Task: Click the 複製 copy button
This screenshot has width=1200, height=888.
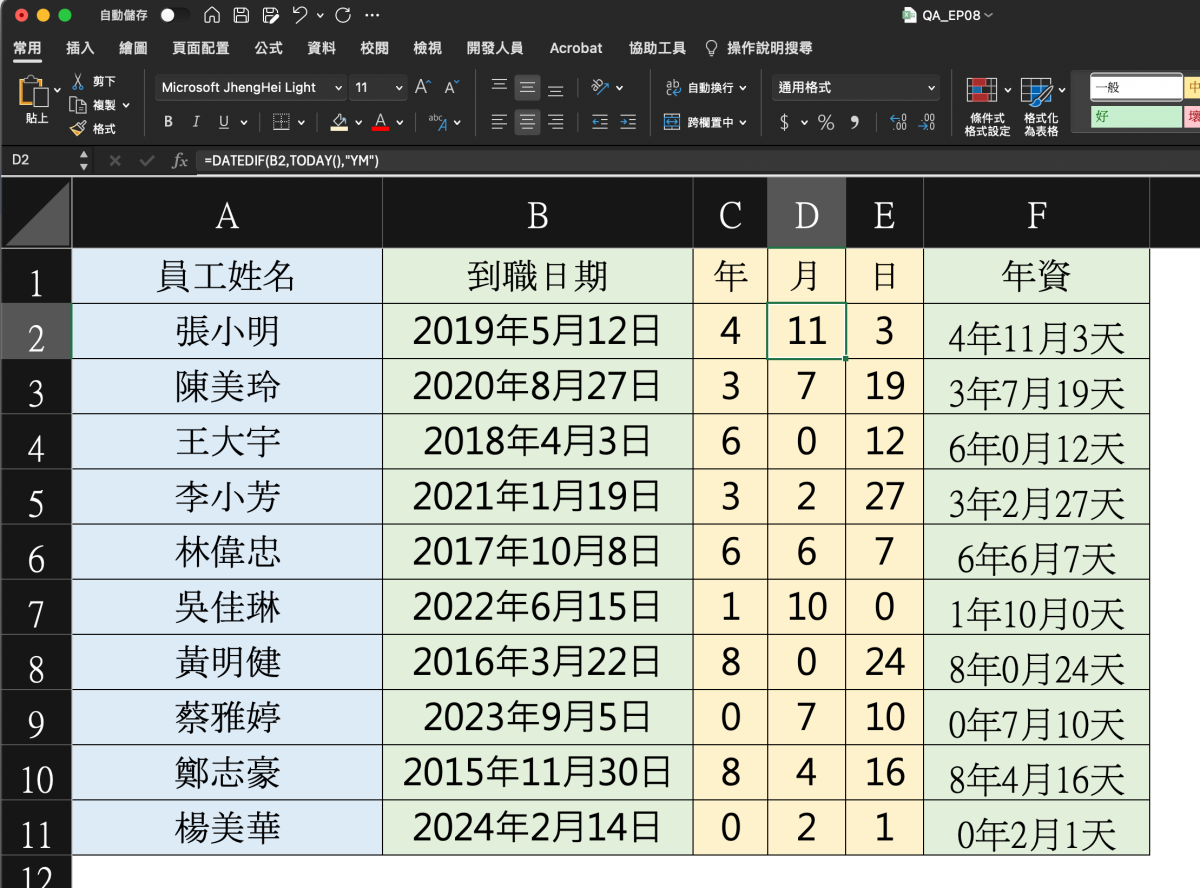Action: (93, 105)
